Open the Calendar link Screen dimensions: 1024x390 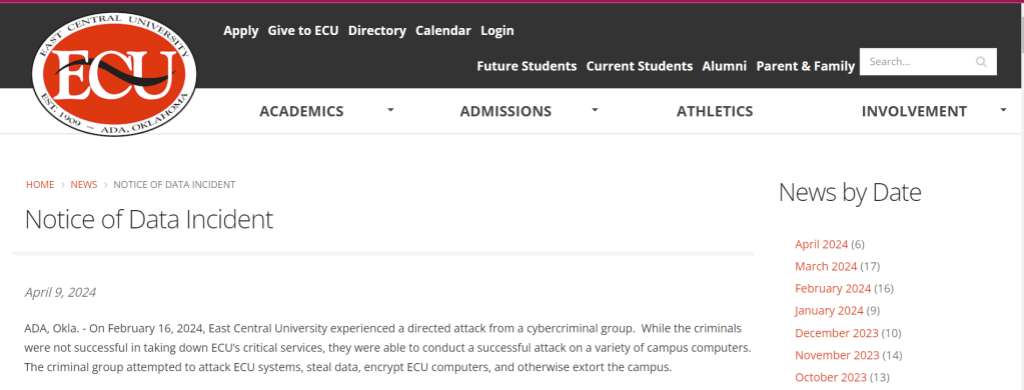coord(443,31)
